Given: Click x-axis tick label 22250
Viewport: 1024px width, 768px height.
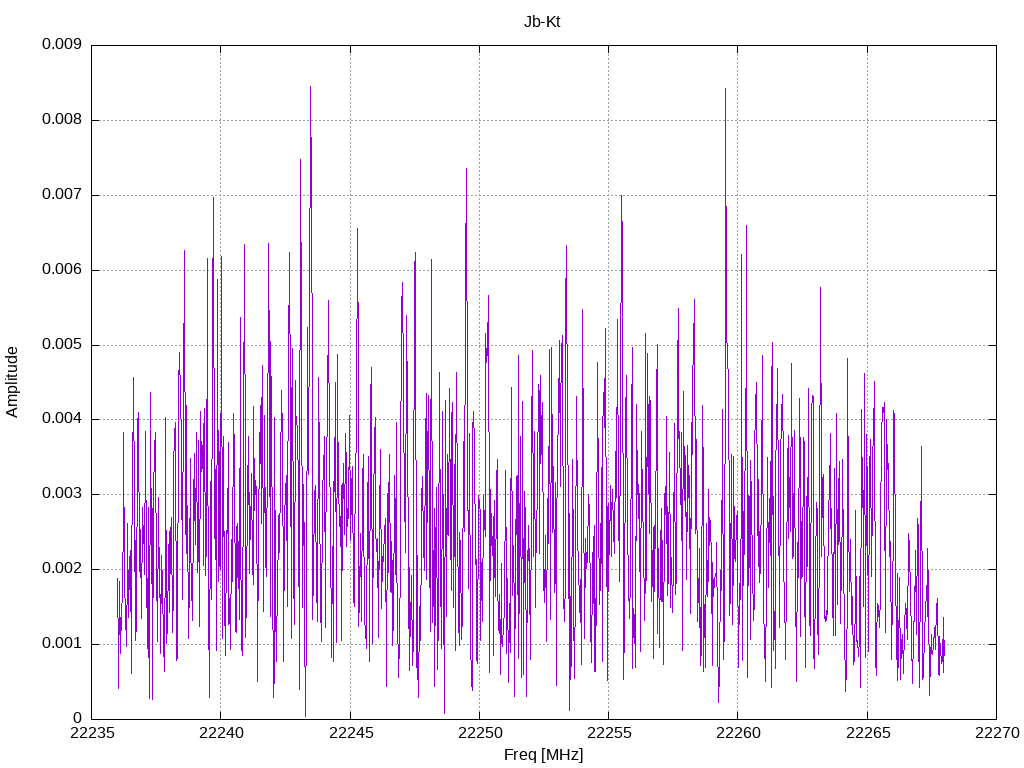Looking at the screenshot, I should coord(479,733).
